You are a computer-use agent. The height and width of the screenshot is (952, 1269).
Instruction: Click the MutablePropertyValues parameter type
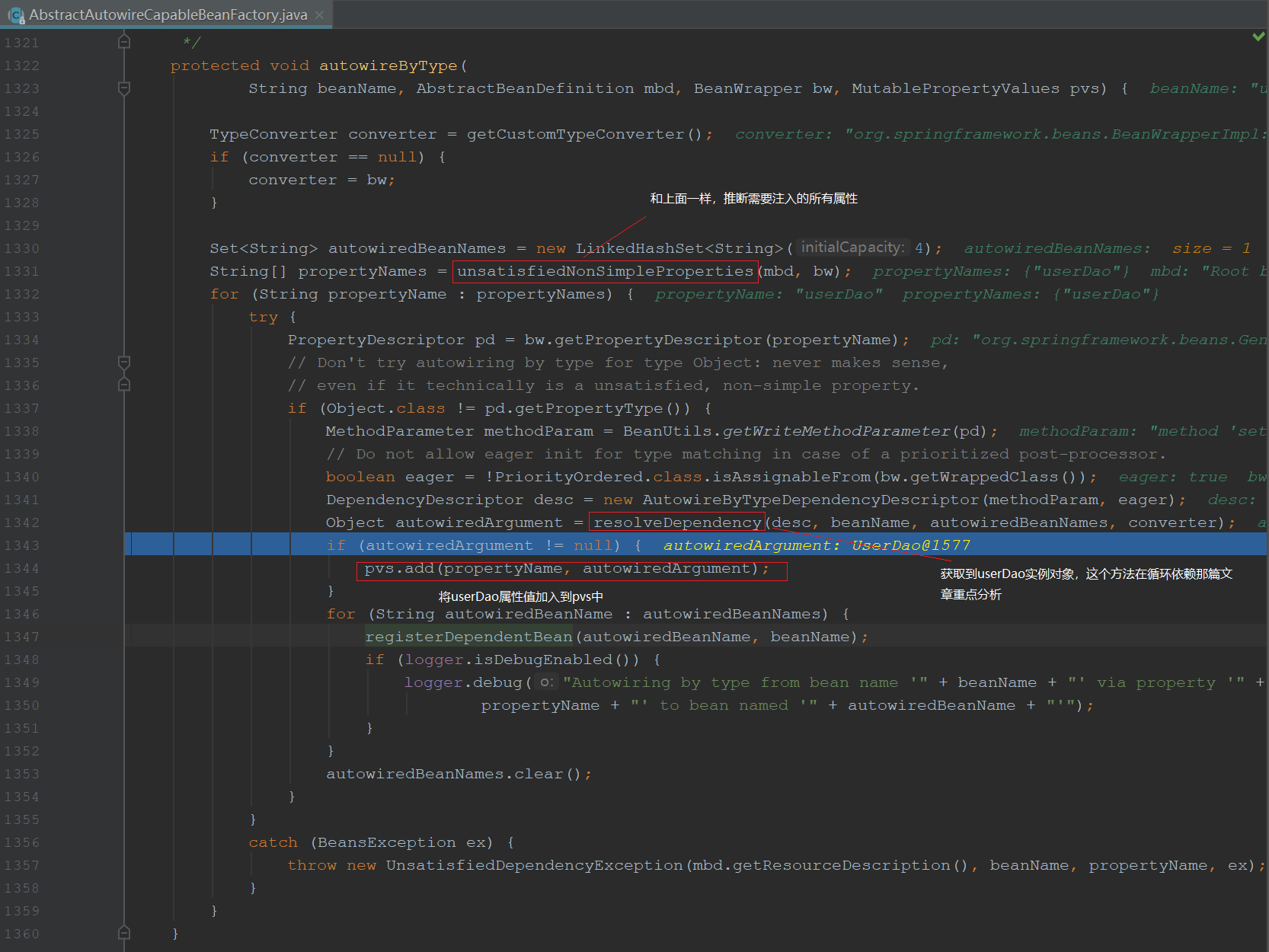pos(955,88)
